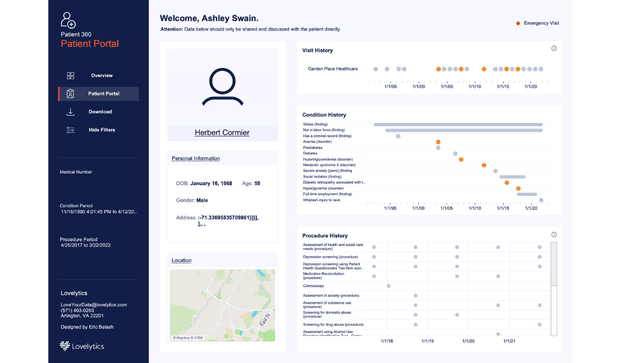This screenshot has height=363, width=640.
Task: Click the patient address coordinates link
Action: (228, 220)
